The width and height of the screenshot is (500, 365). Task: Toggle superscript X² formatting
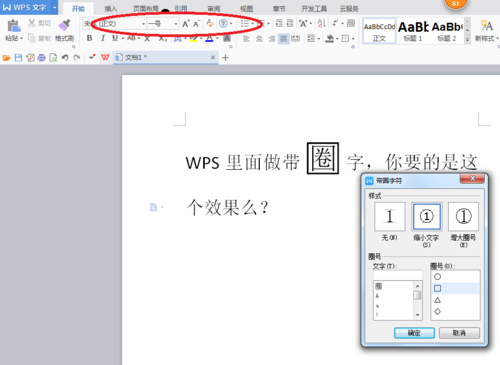click(x=147, y=38)
